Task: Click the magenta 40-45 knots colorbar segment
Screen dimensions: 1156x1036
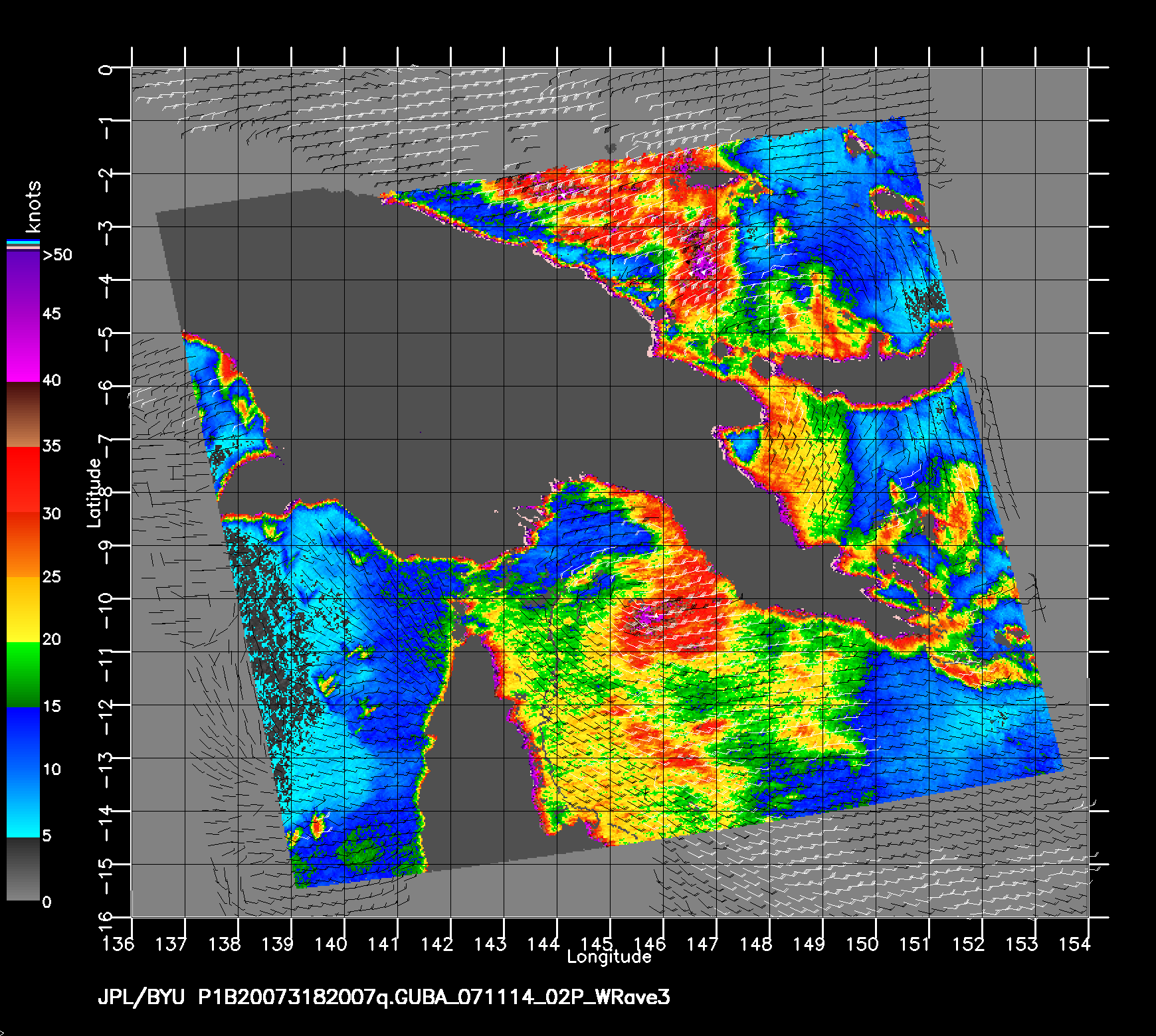Action: pyautogui.click(x=23, y=348)
